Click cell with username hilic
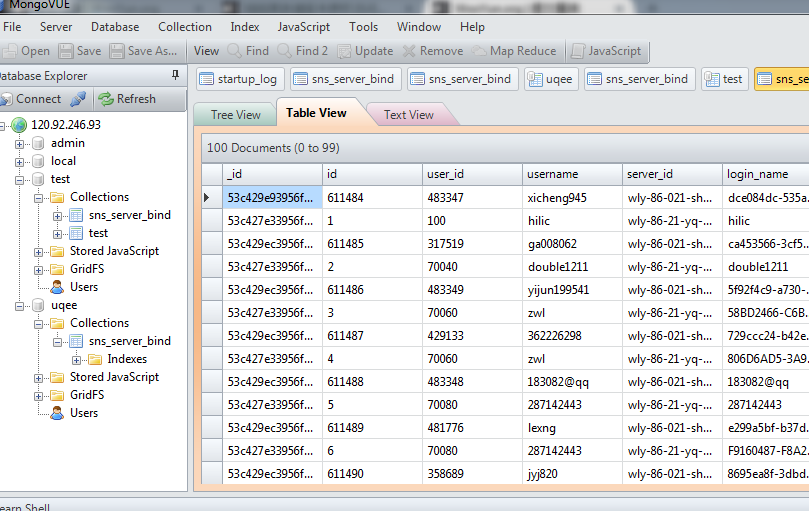This screenshot has width=809, height=511. [573, 220]
